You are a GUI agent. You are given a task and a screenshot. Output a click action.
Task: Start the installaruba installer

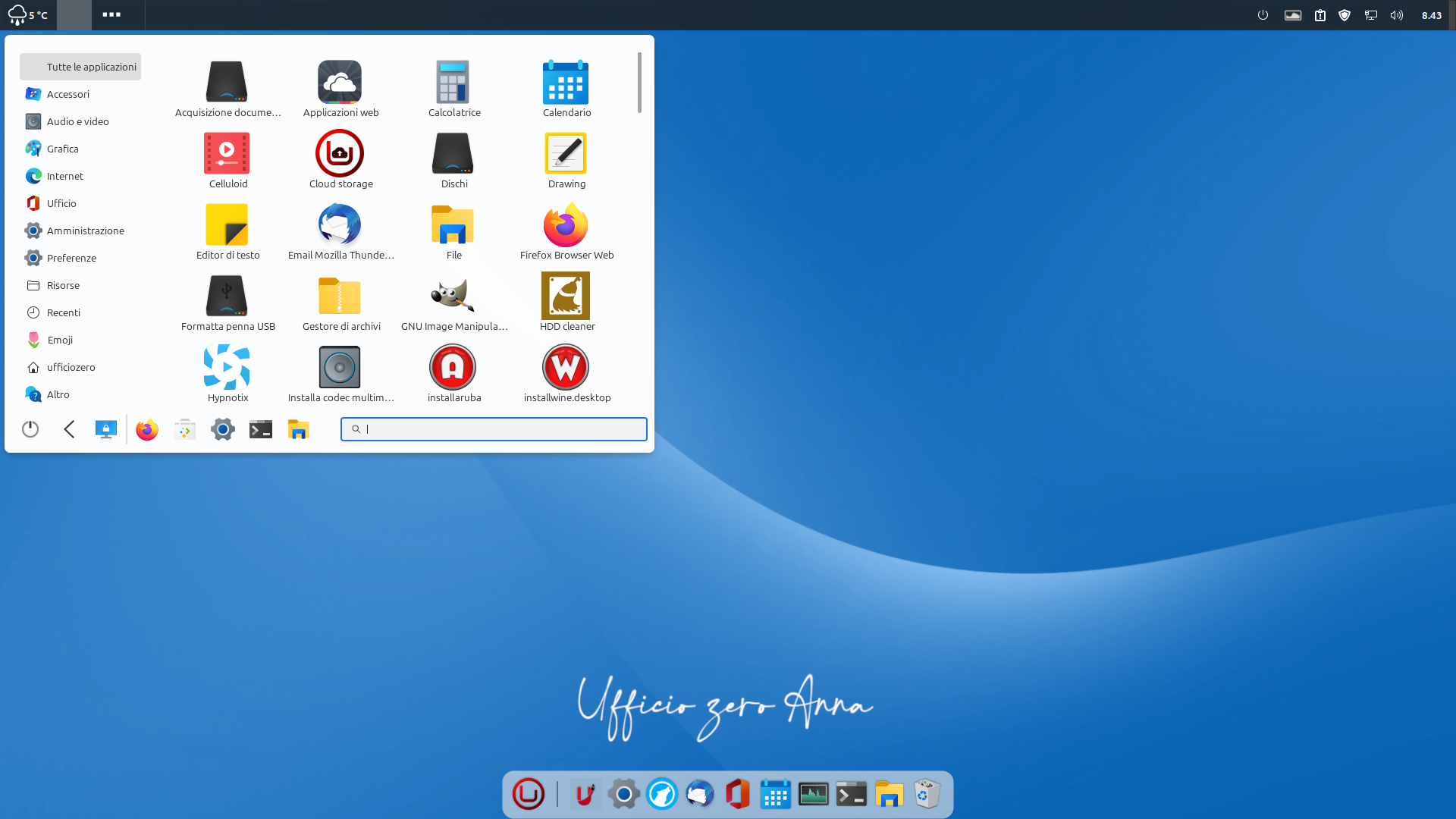[453, 368]
